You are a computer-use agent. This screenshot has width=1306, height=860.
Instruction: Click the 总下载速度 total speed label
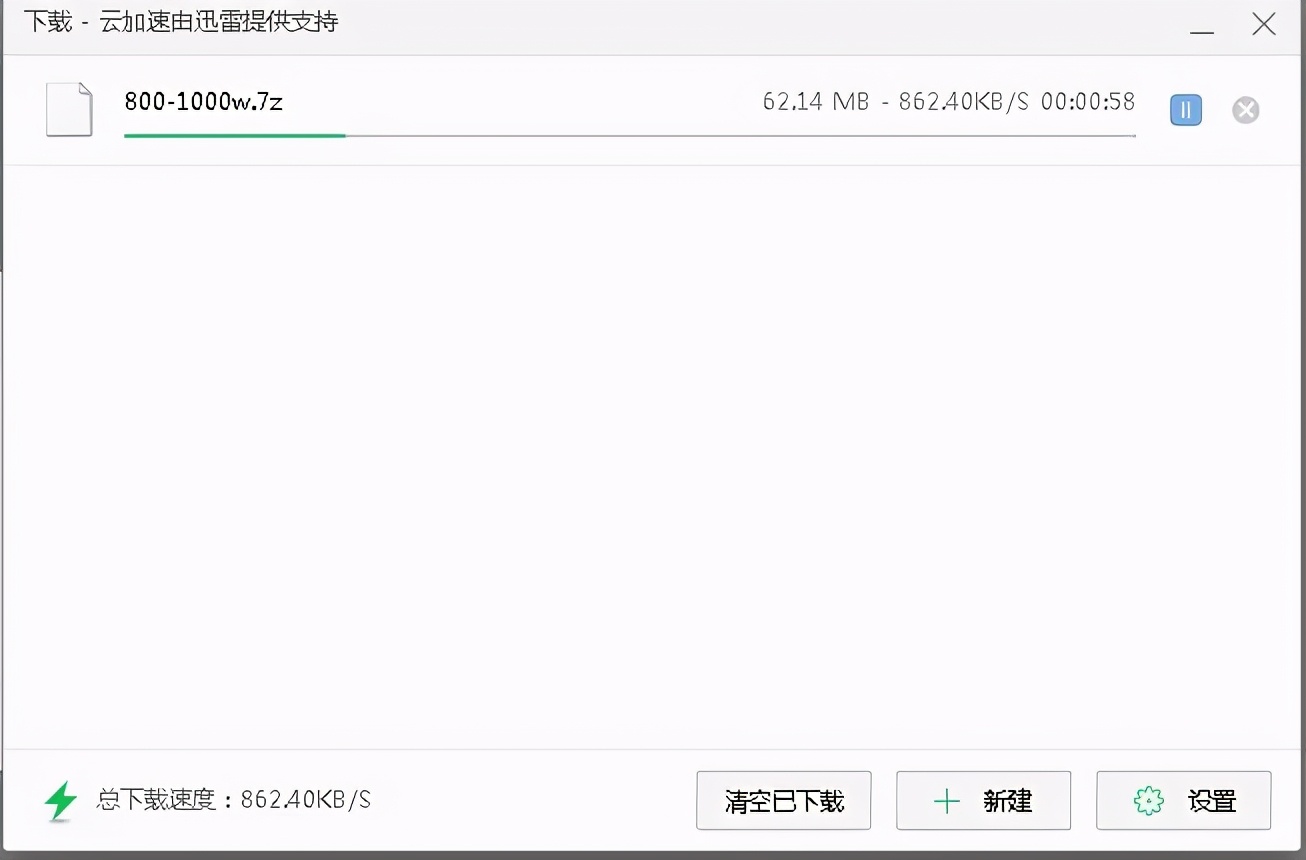click(157, 800)
